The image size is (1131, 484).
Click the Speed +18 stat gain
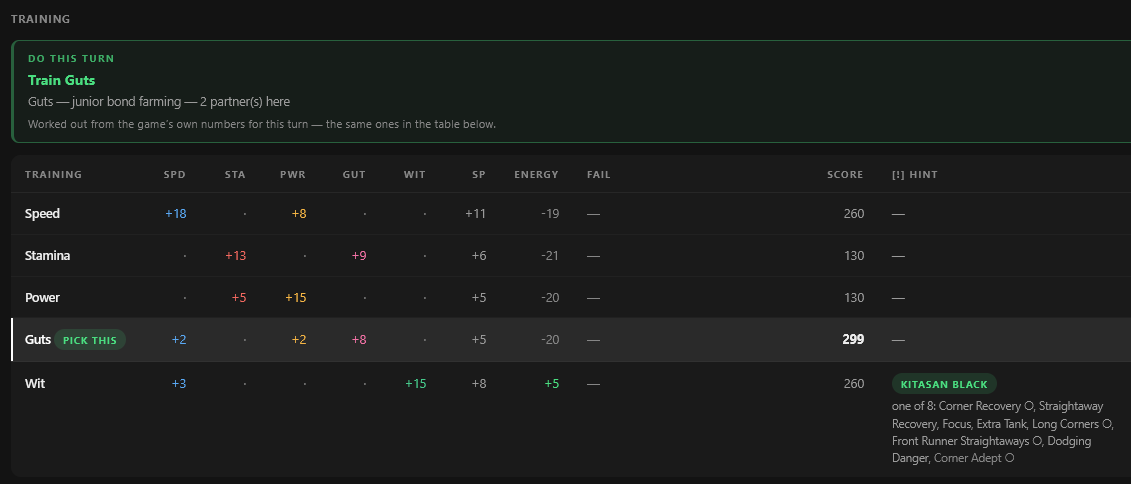[x=175, y=214]
